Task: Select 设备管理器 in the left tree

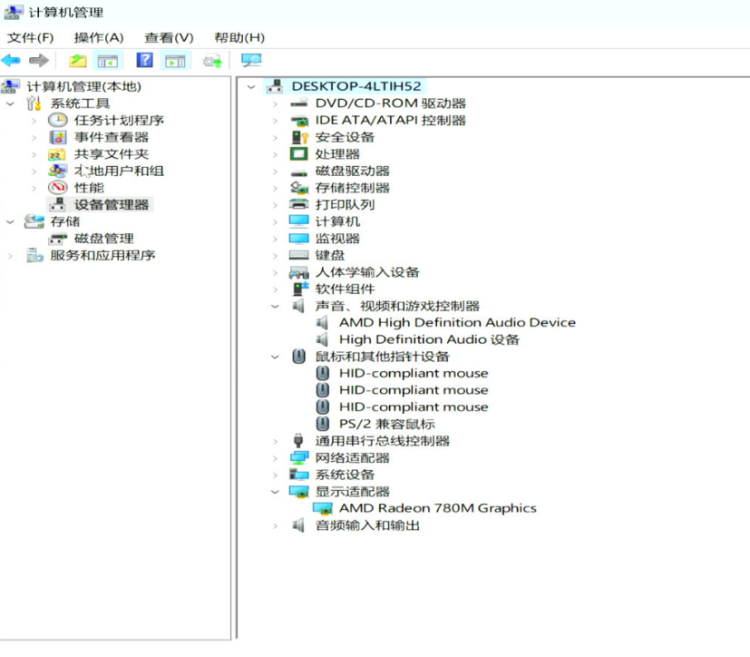Action: (111, 205)
